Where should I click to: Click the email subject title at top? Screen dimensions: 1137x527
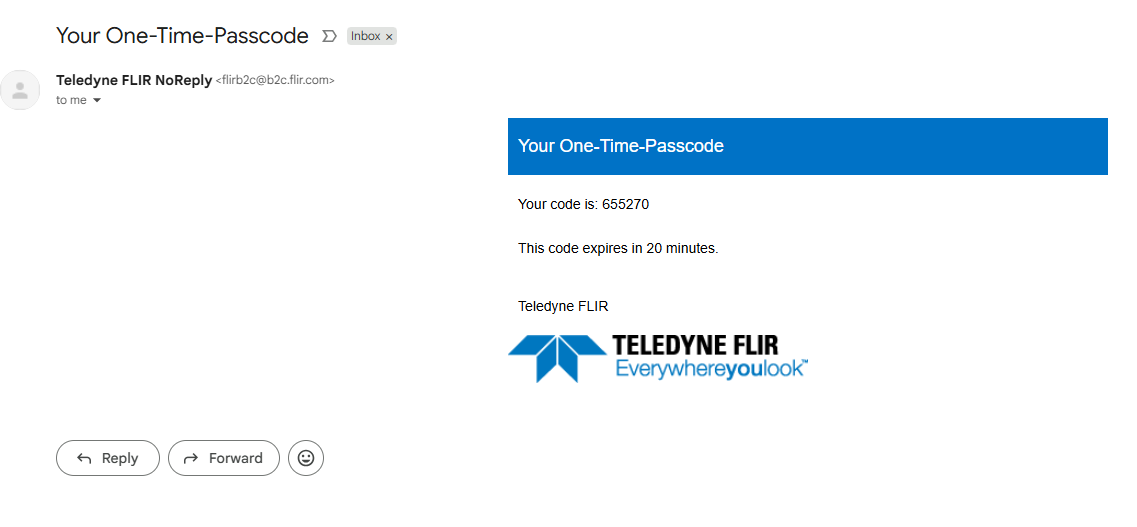(182, 36)
